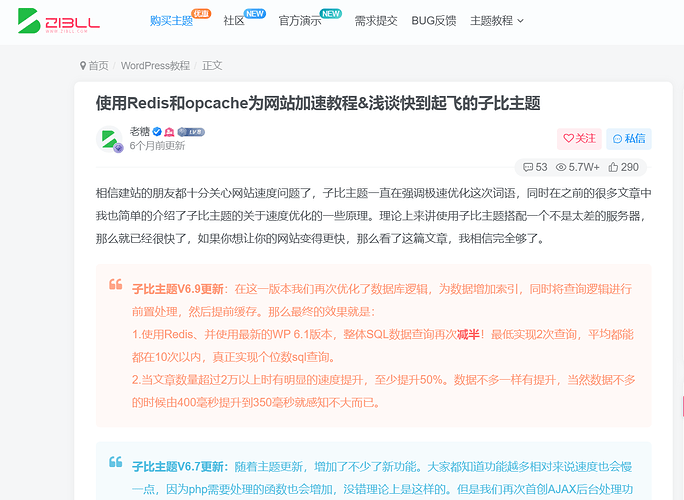The width and height of the screenshot is (684, 500).
Task: Open the 官方演示 demo page
Action: click(300, 21)
